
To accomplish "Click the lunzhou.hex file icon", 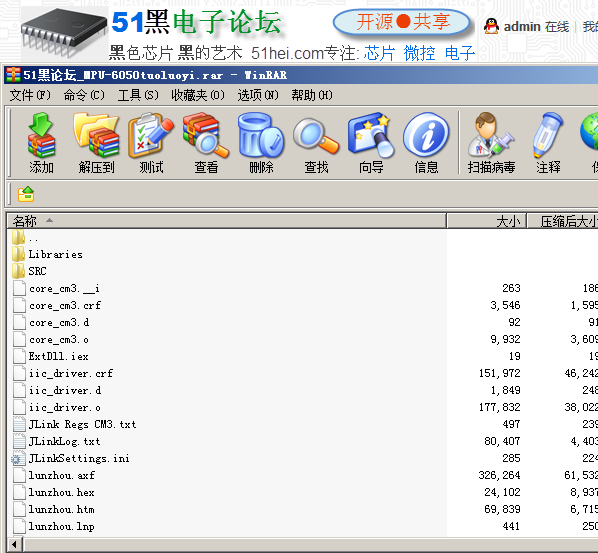I will coord(19,492).
